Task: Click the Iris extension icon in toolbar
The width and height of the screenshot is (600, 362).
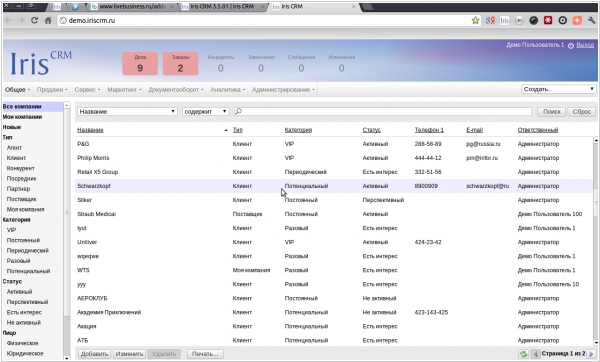Action: coord(504,20)
